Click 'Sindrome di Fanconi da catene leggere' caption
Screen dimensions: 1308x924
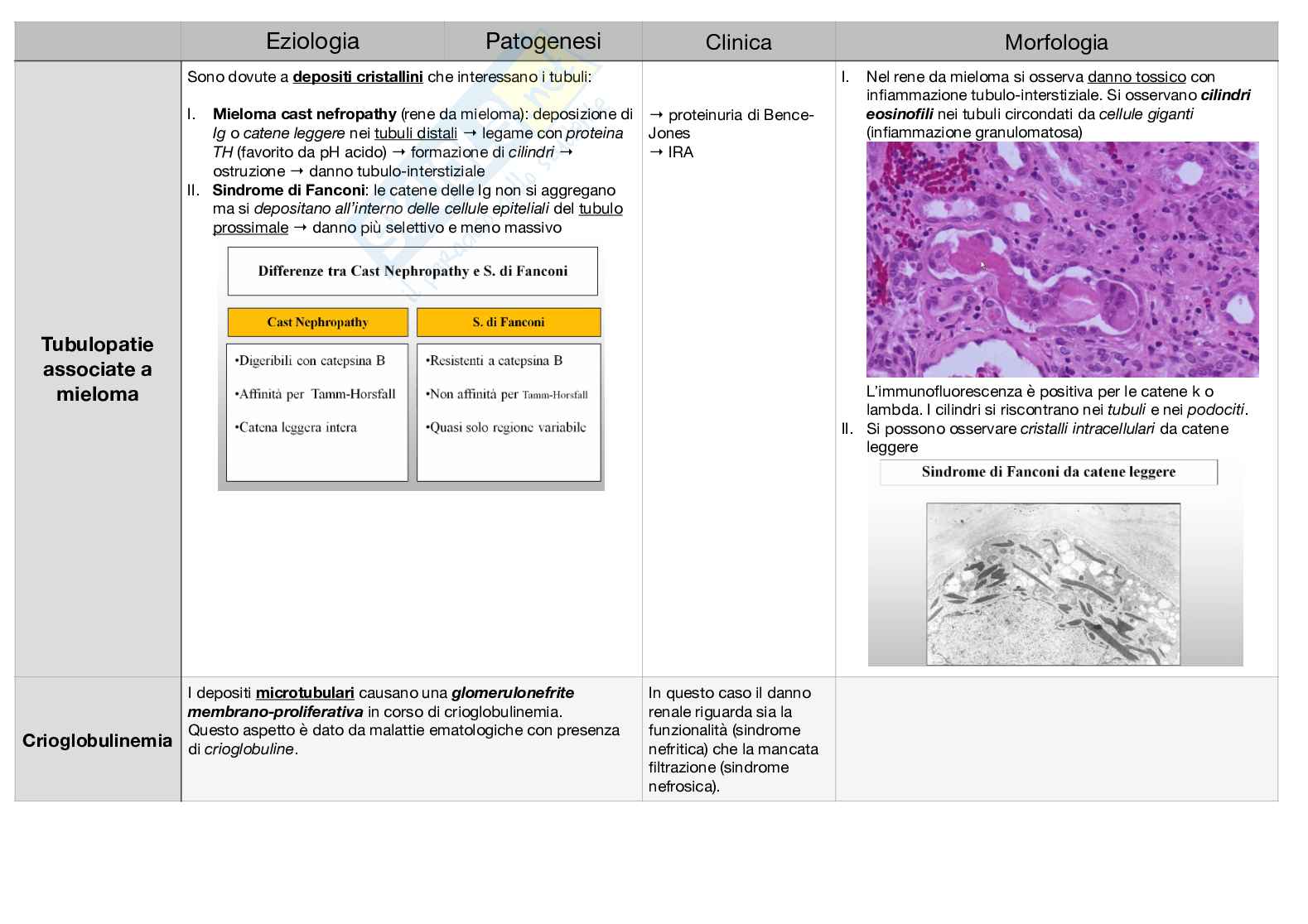tap(1048, 472)
